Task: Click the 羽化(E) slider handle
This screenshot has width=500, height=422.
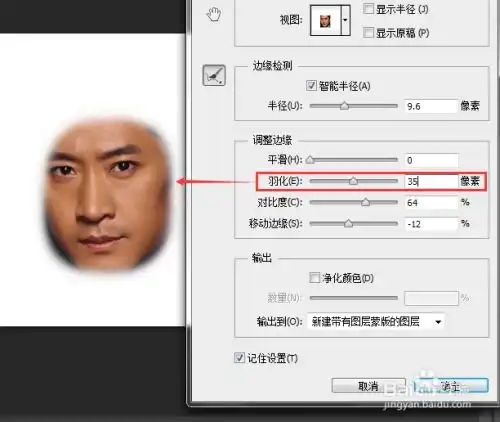Action: (x=353, y=181)
